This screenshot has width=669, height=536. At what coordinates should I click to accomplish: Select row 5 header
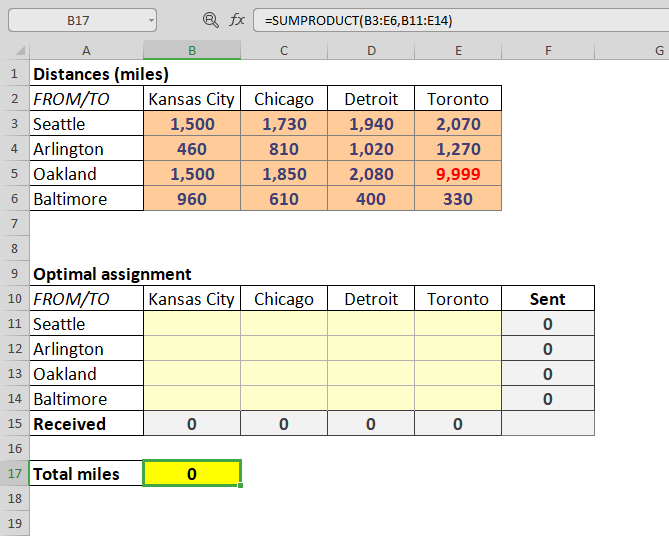(x=15, y=174)
